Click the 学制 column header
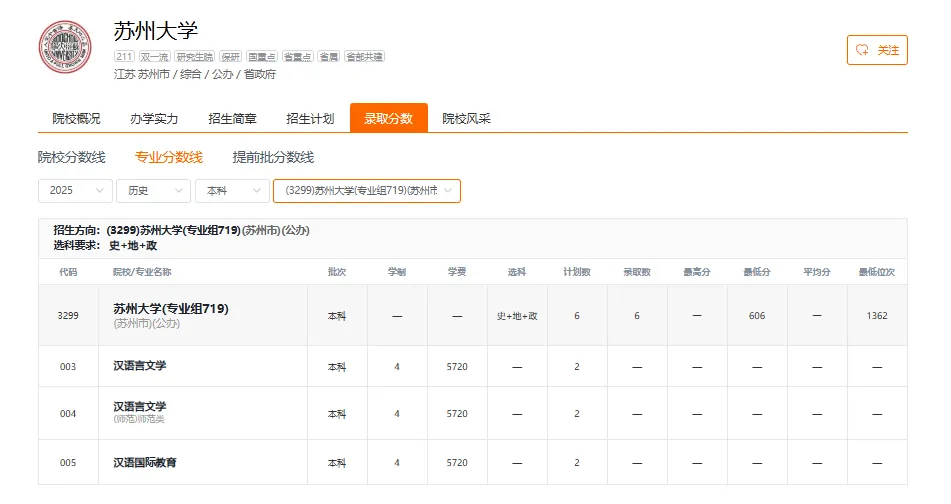The height and width of the screenshot is (504, 951). [397, 272]
